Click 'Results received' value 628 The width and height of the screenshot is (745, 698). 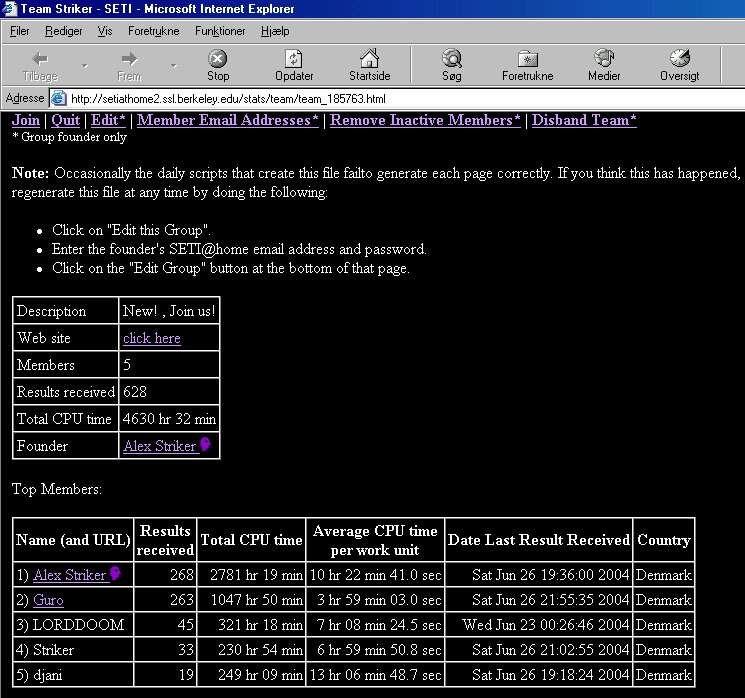pyautogui.click(x=134, y=392)
